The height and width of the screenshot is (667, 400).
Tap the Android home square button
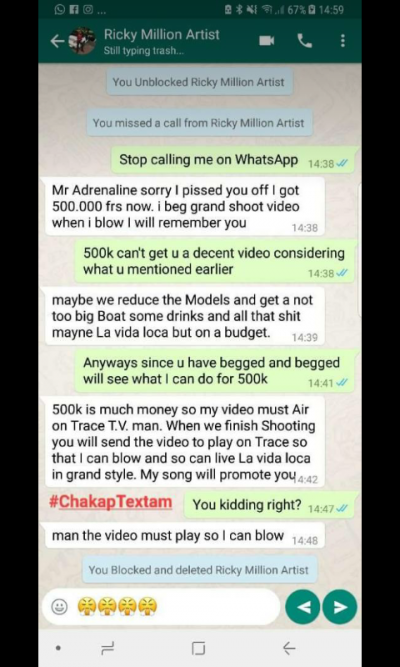click(x=198, y=649)
